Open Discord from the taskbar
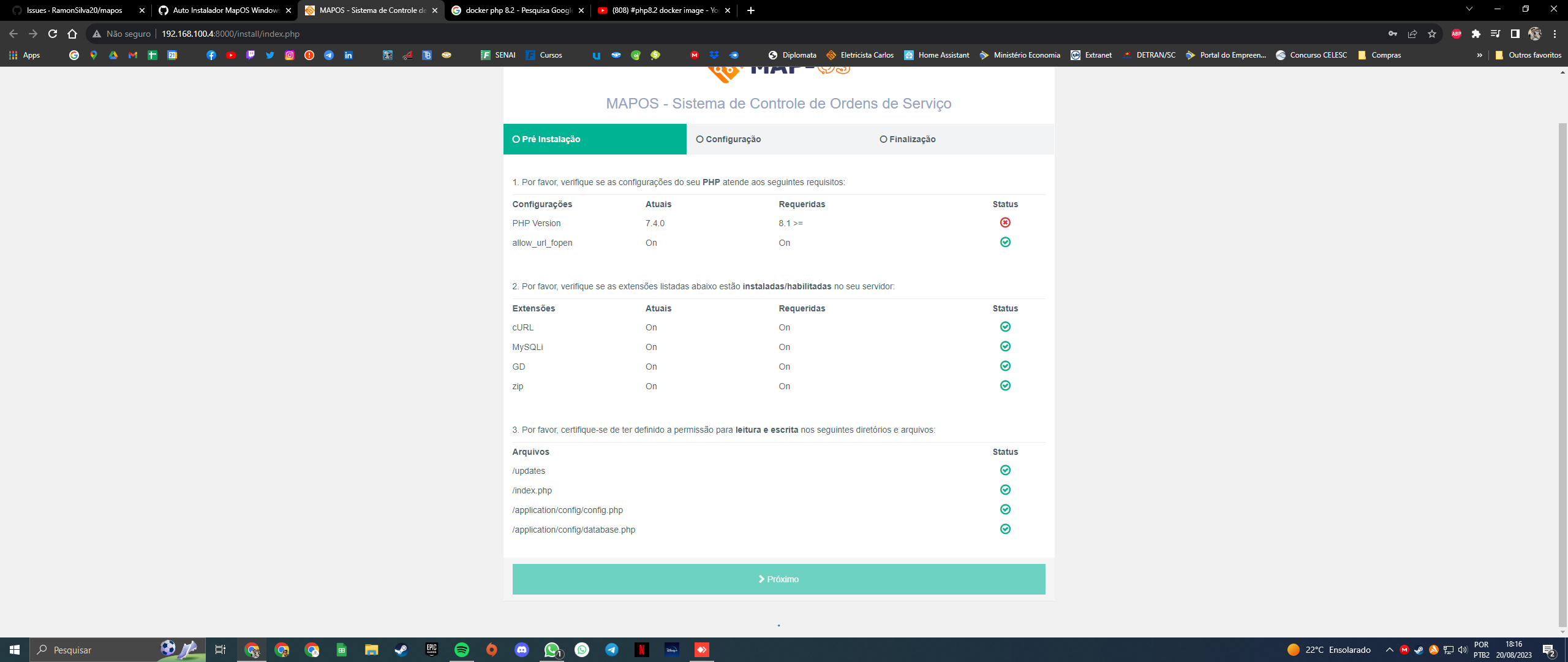The height and width of the screenshot is (662, 1568). click(x=522, y=650)
